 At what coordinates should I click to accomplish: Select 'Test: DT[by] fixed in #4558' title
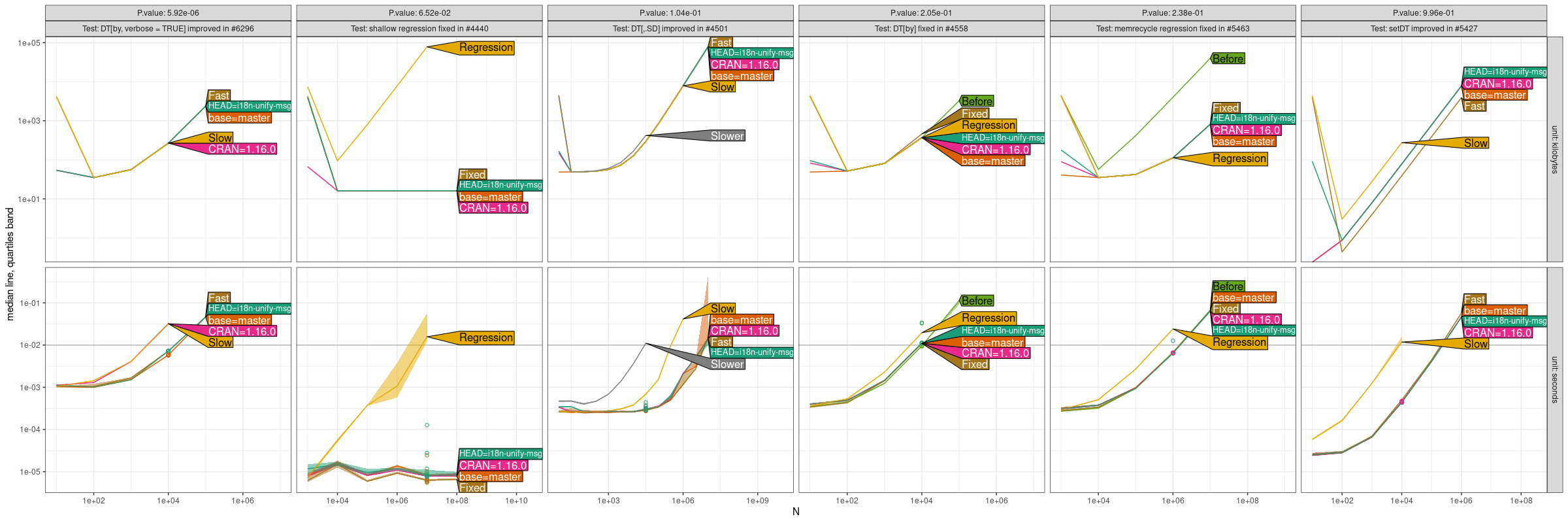pos(921,29)
